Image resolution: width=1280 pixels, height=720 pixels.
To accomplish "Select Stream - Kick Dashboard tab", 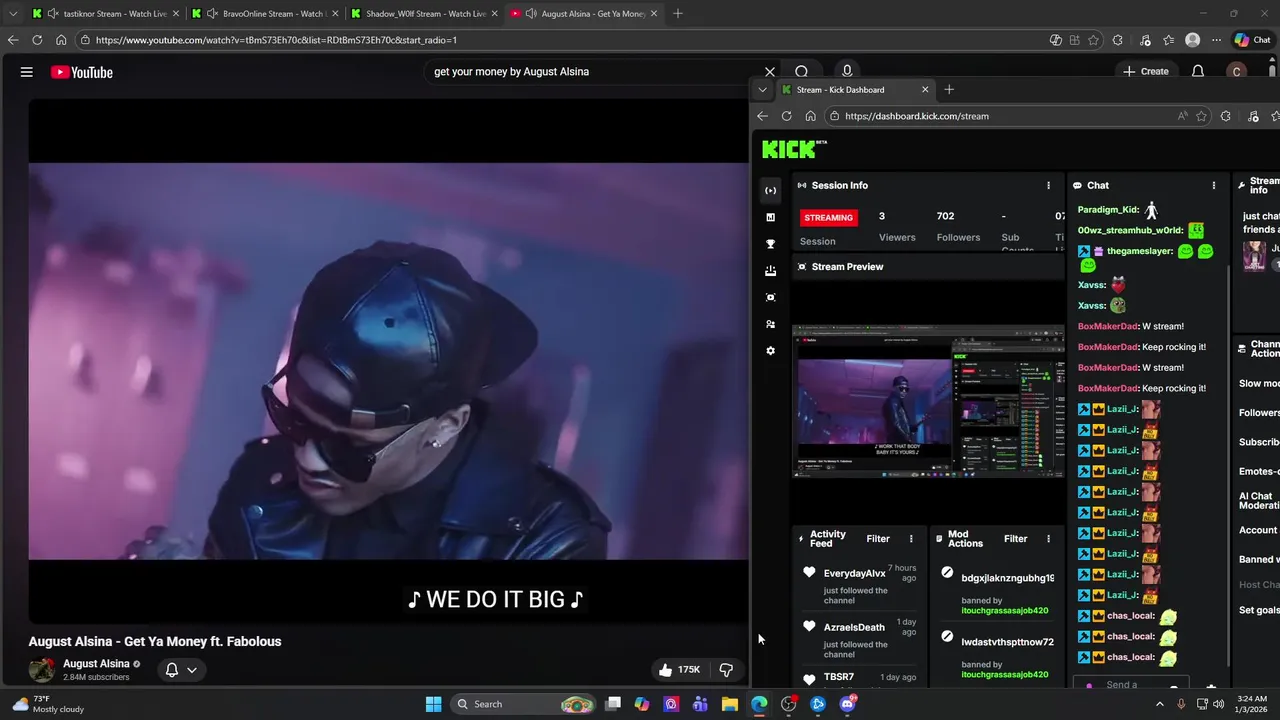I will click(x=855, y=90).
